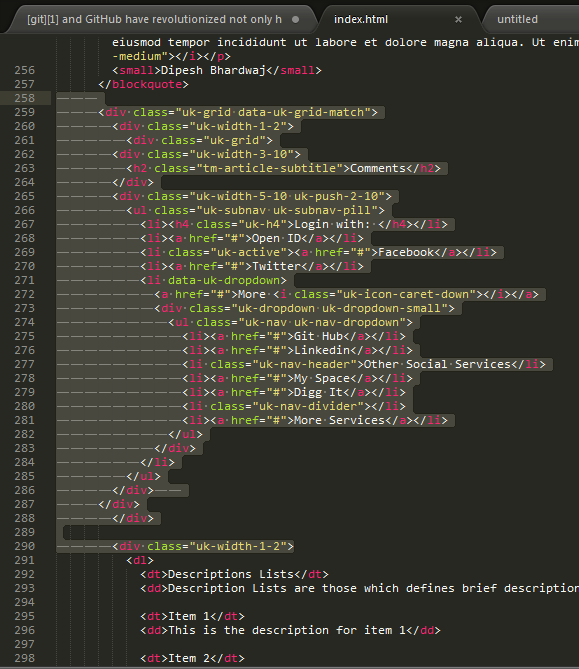Click 'uk-h4' class value on line 267
The width and height of the screenshot is (579, 669).
(x=262, y=224)
